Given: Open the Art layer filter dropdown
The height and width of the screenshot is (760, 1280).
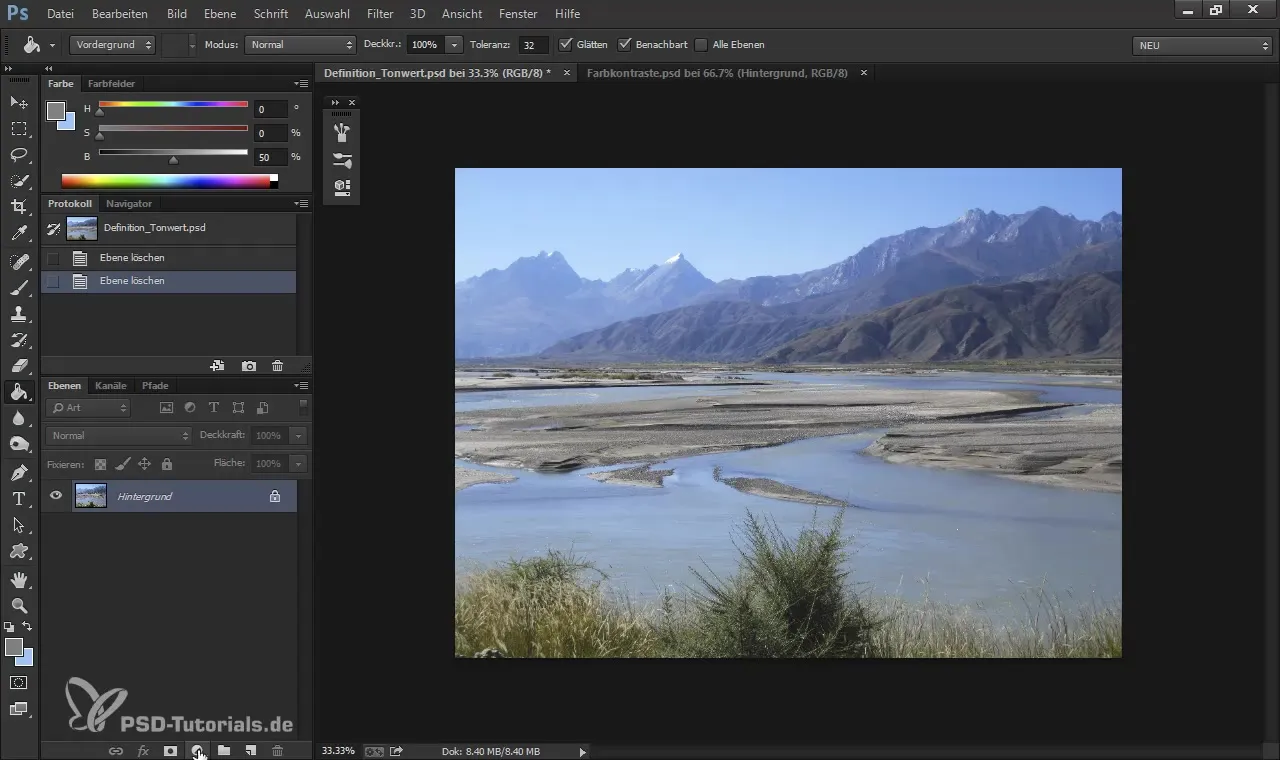Looking at the screenshot, I should pos(89,408).
